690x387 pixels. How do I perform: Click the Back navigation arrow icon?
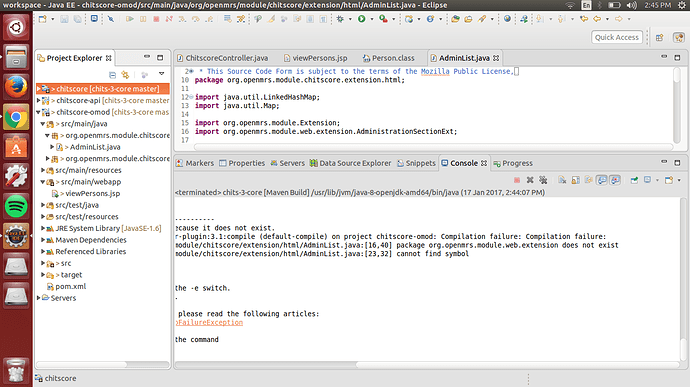[x=597, y=19]
